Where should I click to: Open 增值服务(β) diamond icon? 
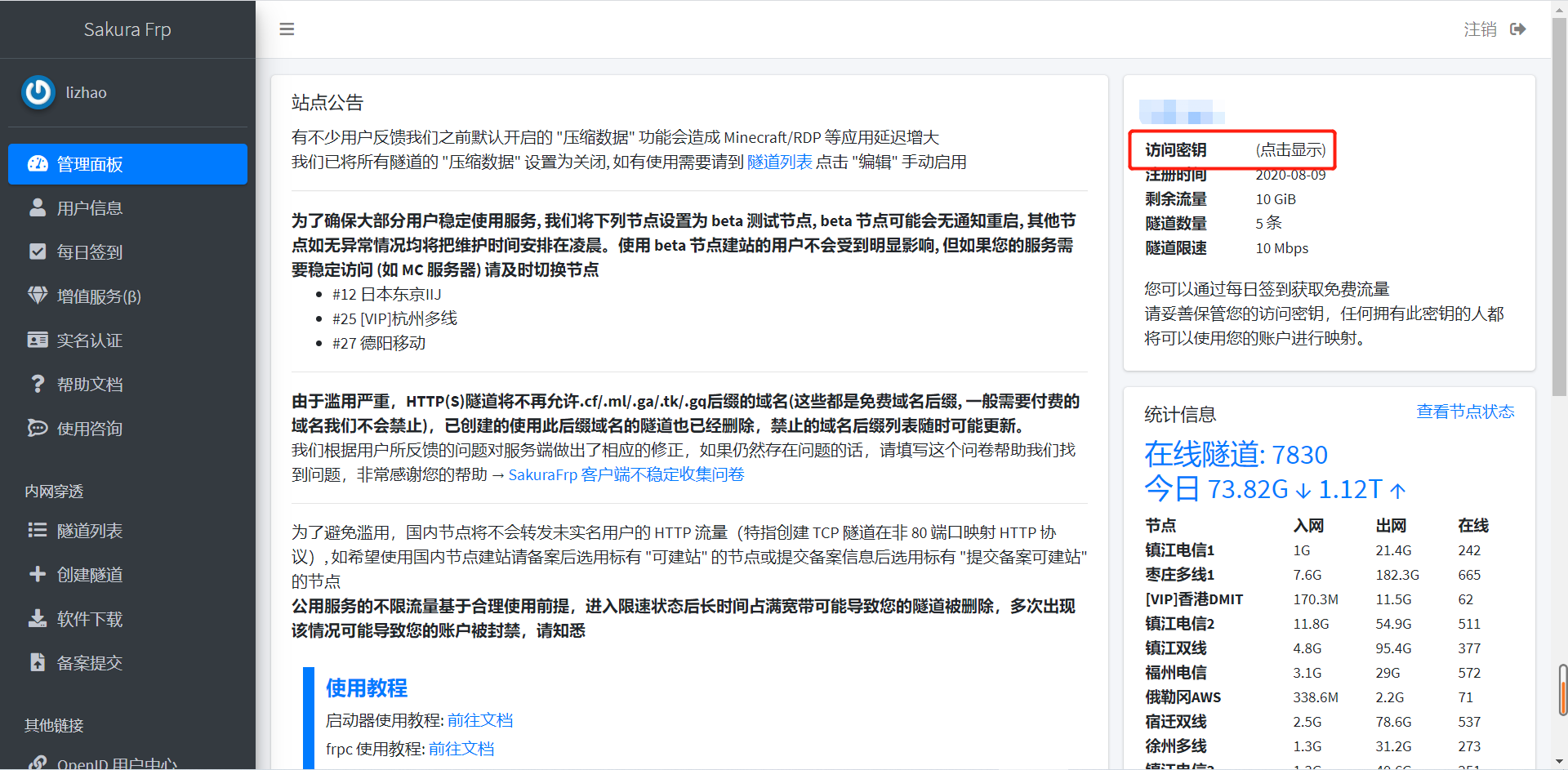coord(38,296)
